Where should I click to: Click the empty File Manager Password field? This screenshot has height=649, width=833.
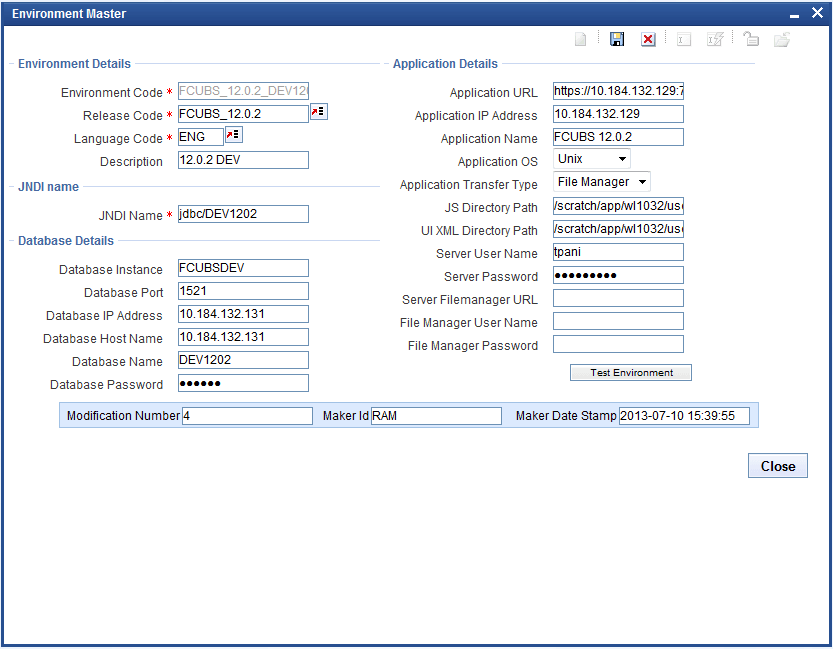point(618,344)
